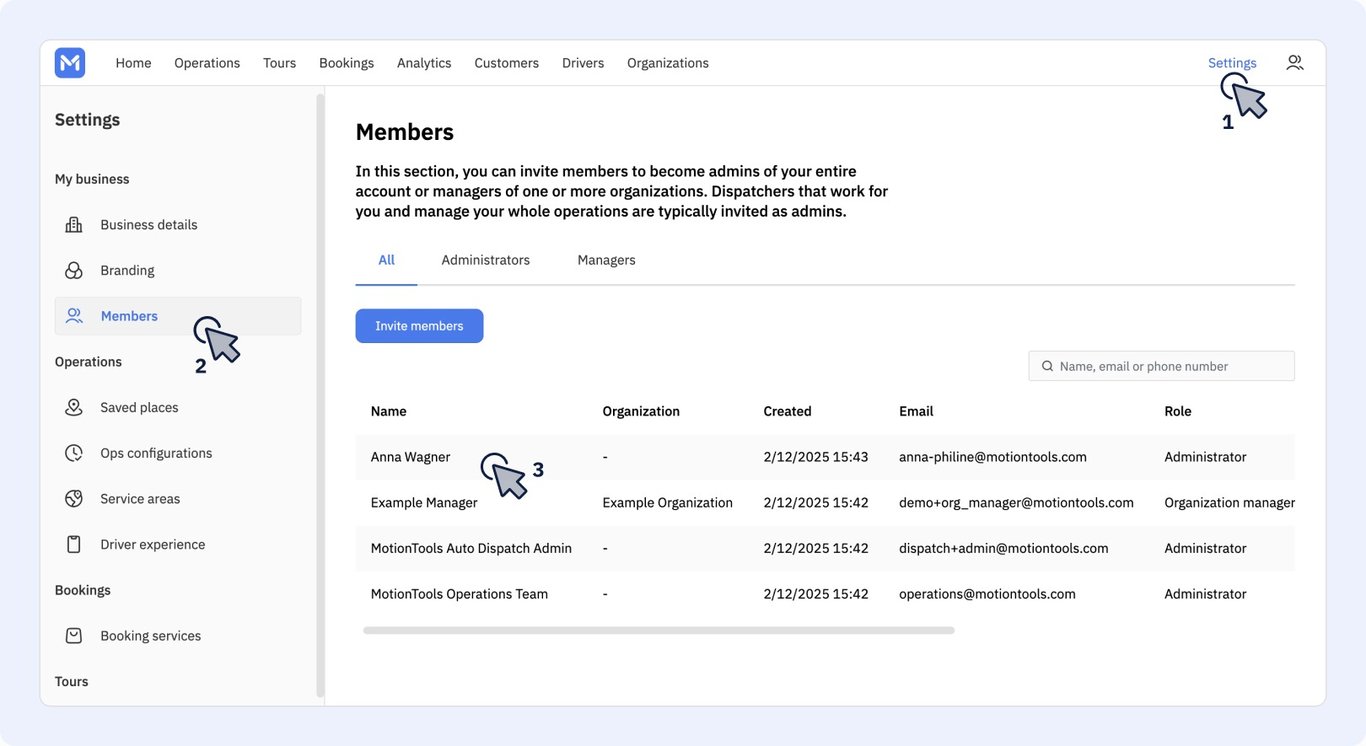This screenshot has height=746, width=1366.
Task: Click the Organization column header
Action: coord(641,411)
